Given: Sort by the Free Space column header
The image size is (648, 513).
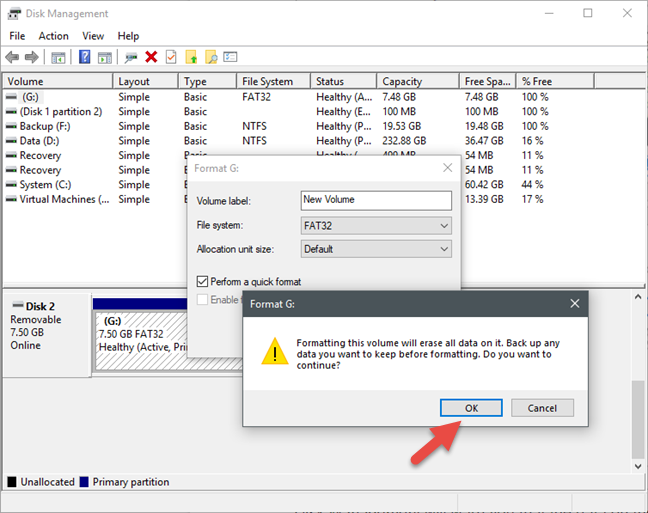Looking at the screenshot, I should coord(488,81).
